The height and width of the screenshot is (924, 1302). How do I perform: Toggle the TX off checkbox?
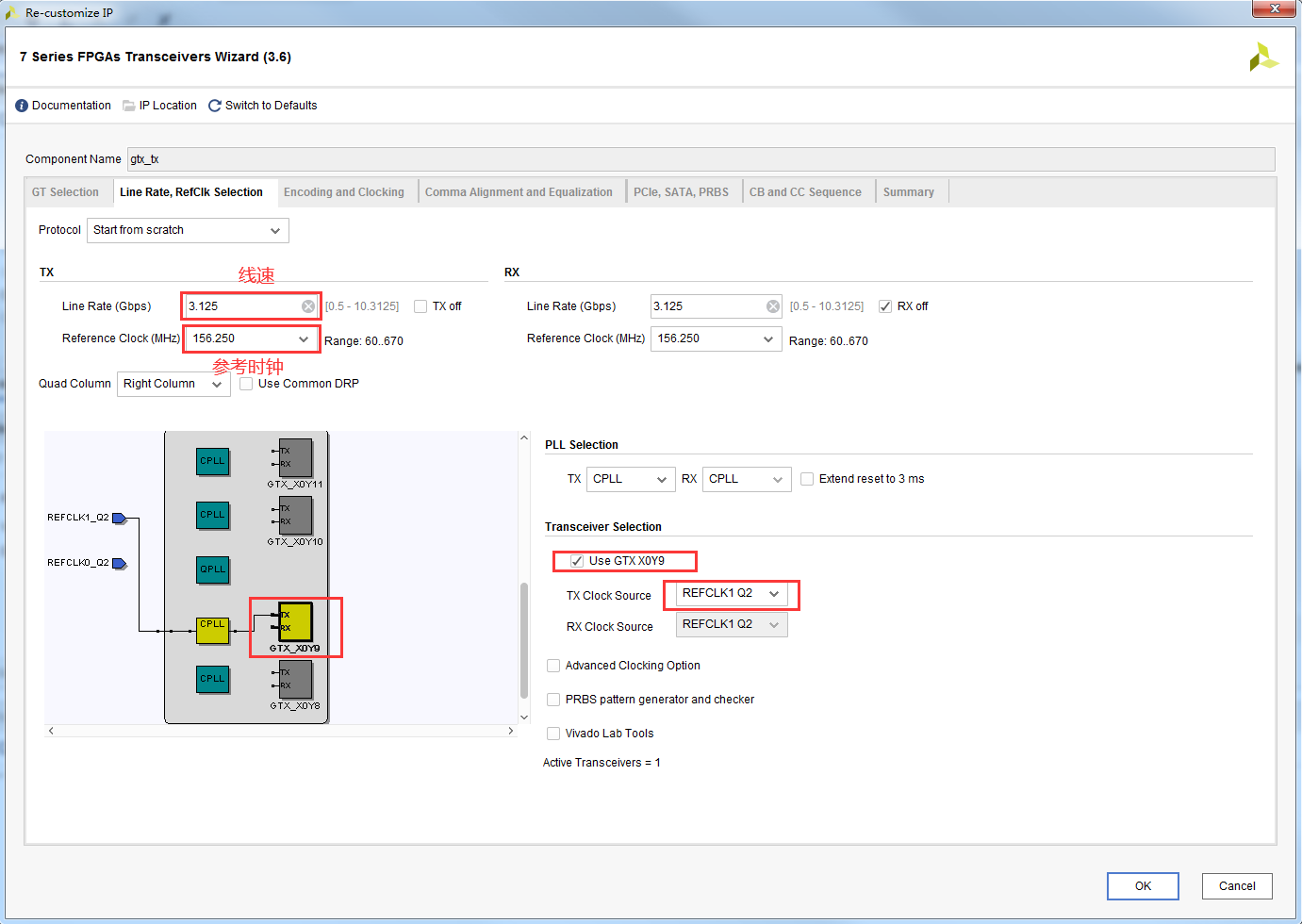coord(420,306)
